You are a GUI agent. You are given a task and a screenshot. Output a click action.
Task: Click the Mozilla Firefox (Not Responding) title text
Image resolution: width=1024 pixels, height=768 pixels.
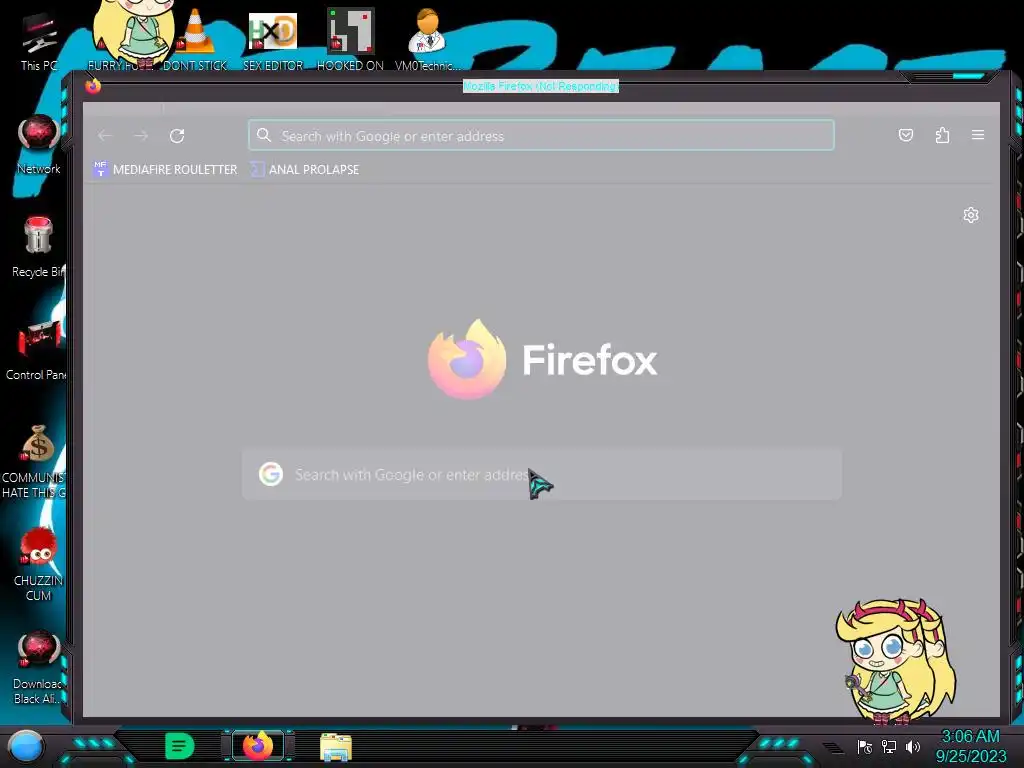(541, 86)
